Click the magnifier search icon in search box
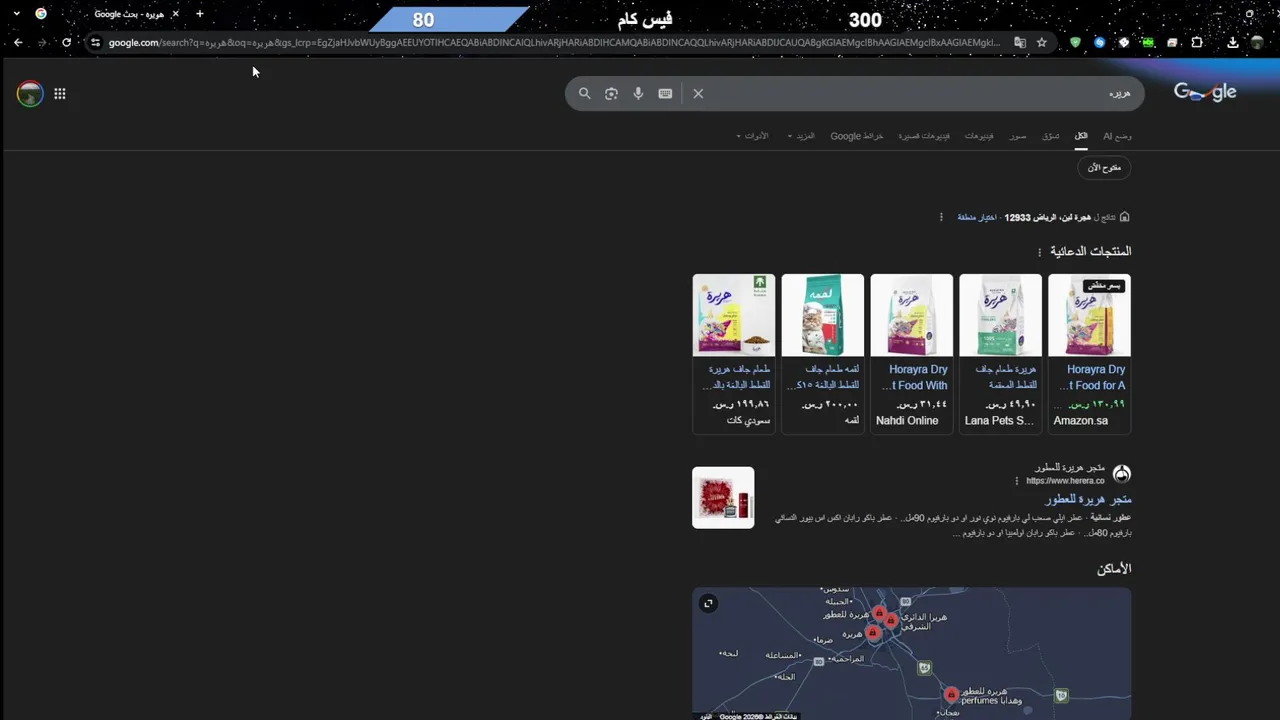The image size is (1280, 720). [x=585, y=93]
